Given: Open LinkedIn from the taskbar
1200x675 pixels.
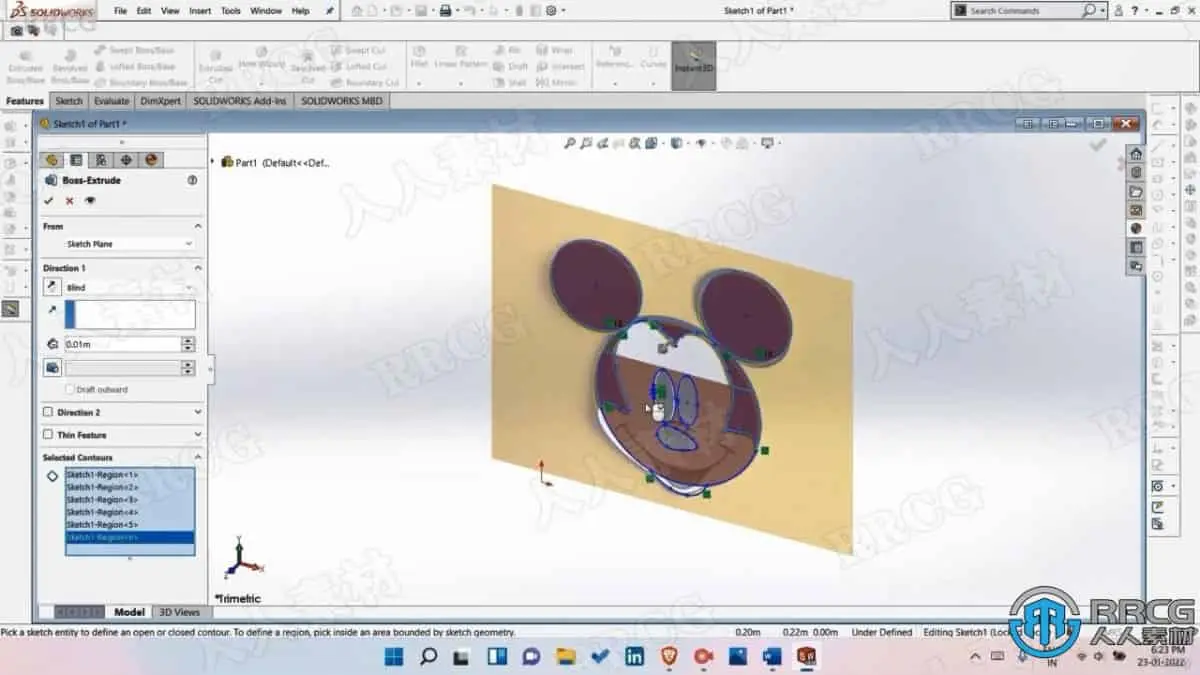Looking at the screenshot, I should [634, 657].
